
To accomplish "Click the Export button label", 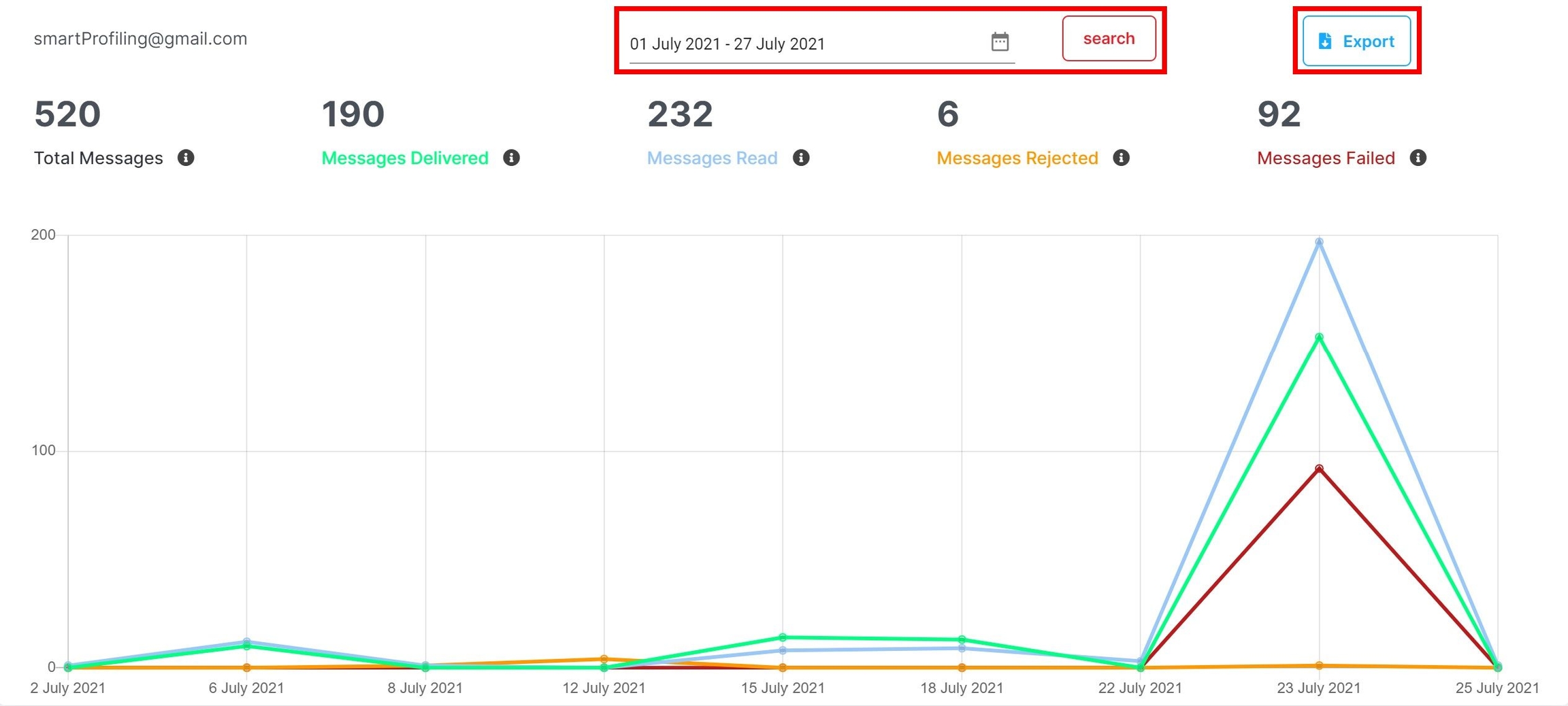I will [x=1368, y=41].
